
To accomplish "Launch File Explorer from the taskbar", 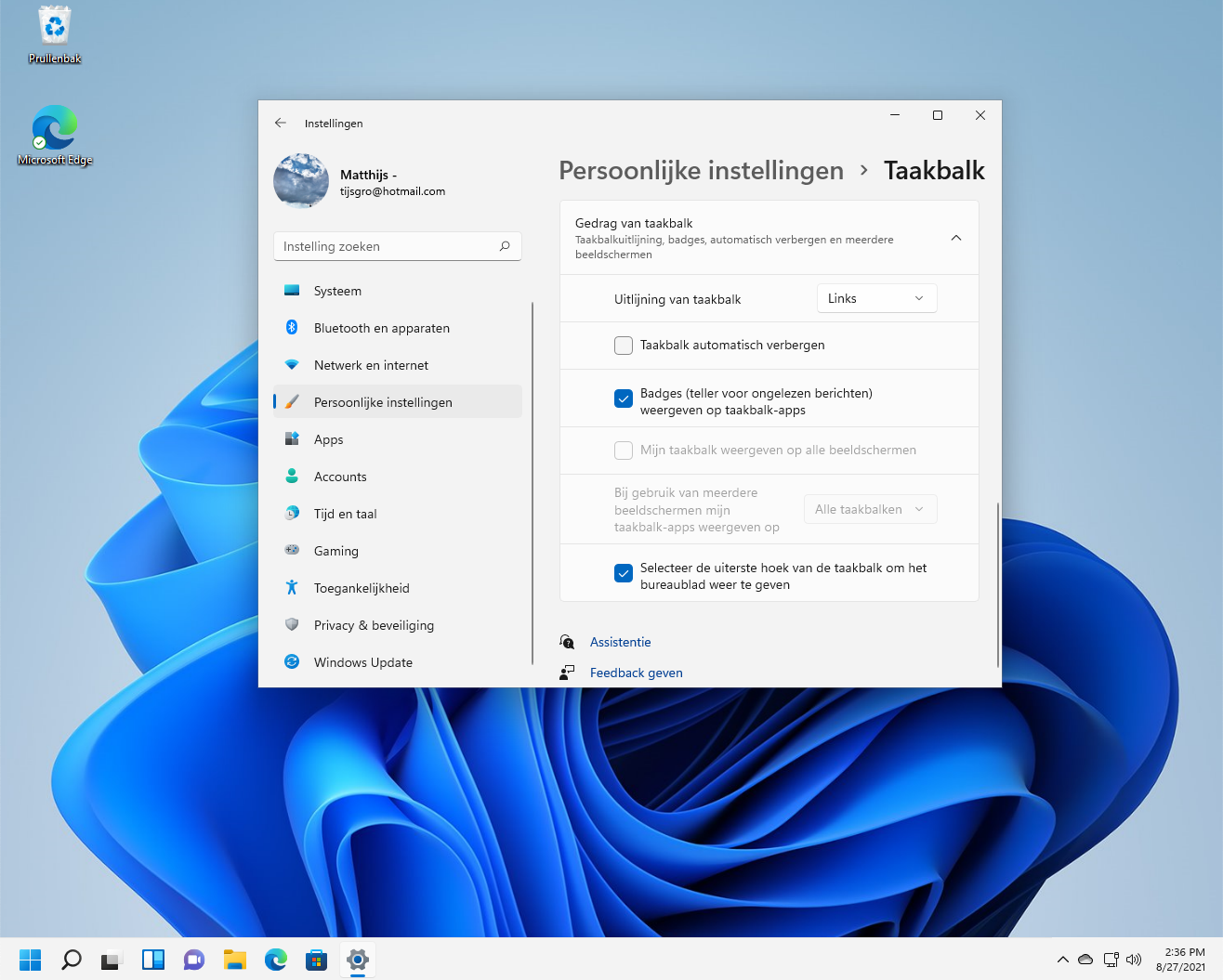I will click(x=235, y=960).
